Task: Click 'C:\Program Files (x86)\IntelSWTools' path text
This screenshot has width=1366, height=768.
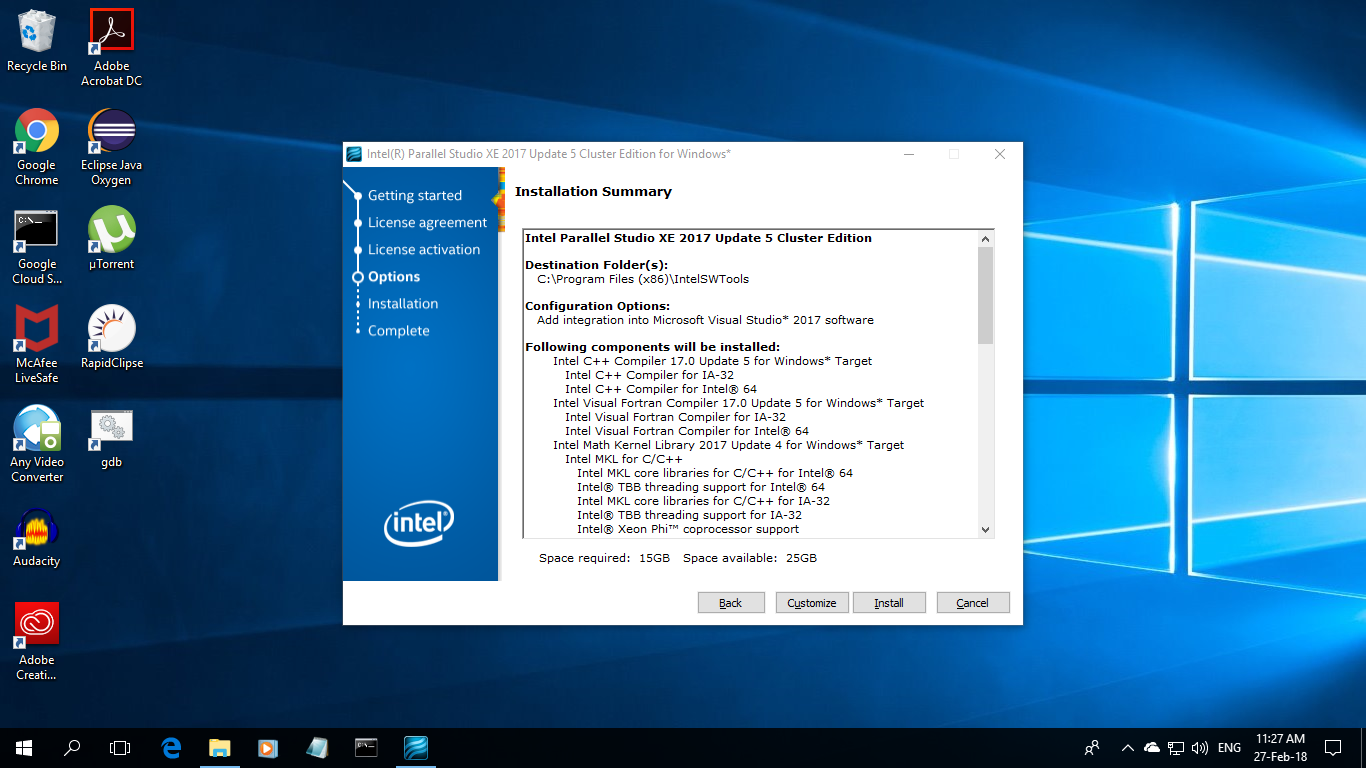Action: click(x=643, y=279)
